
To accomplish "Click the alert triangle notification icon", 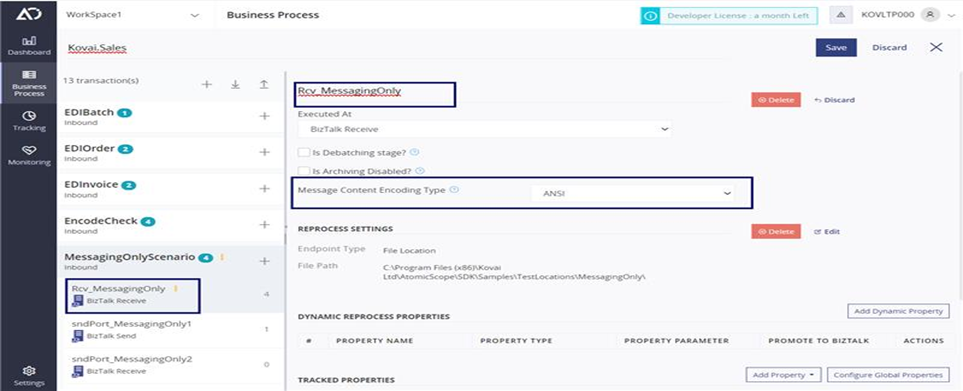I will click(841, 15).
